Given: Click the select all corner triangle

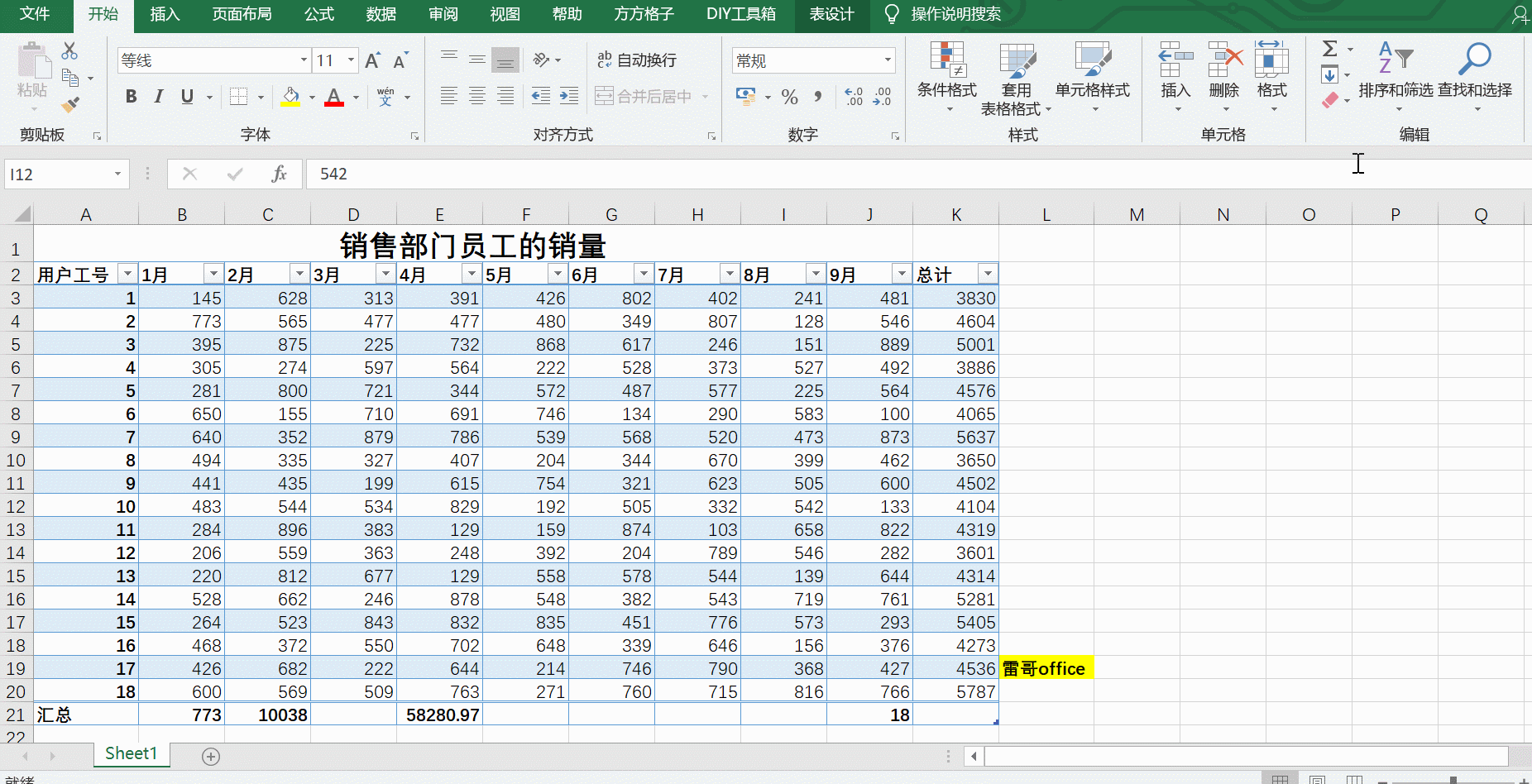Looking at the screenshot, I should pyautogui.click(x=22, y=215).
